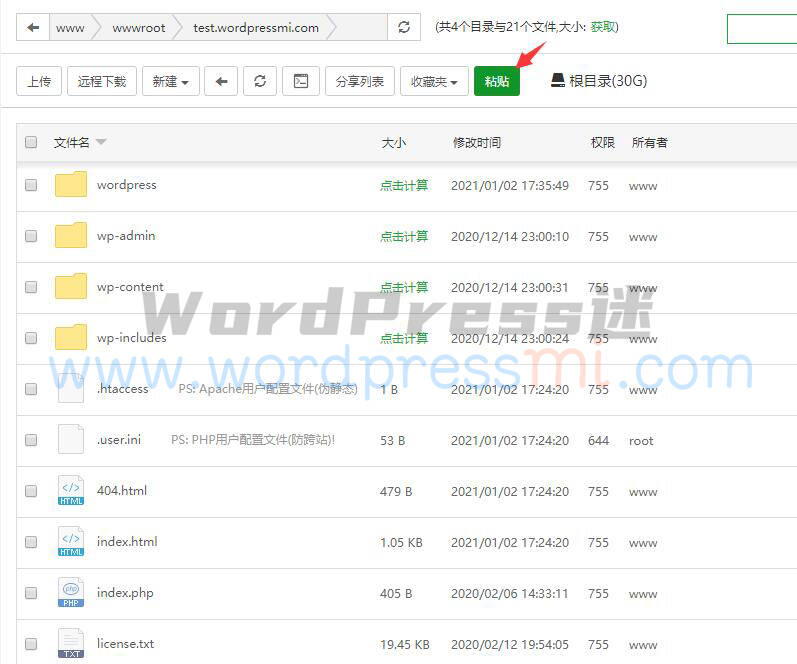Click the 644 permission of .user.ini
Image resolution: width=797 pixels, height=664 pixels.
click(x=598, y=440)
